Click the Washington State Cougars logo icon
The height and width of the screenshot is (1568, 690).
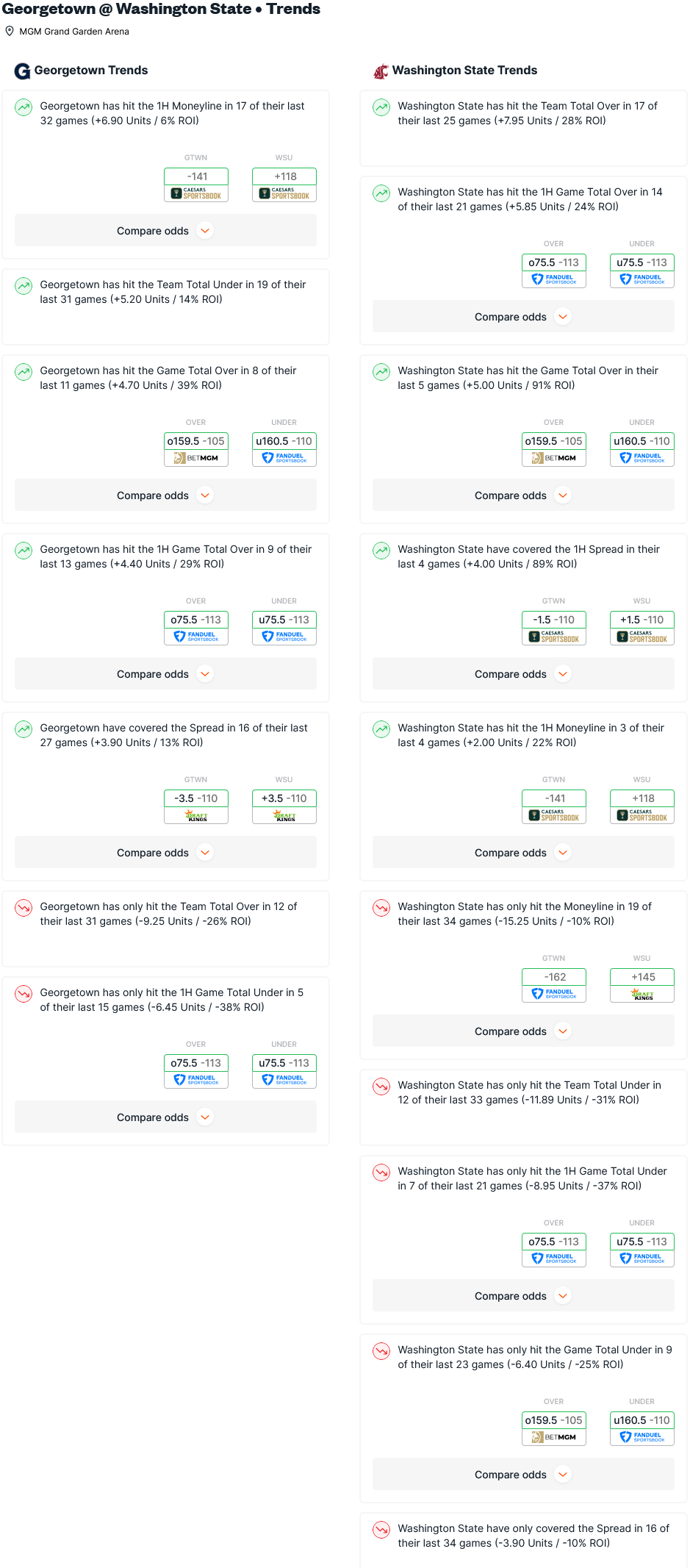click(x=381, y=71)
